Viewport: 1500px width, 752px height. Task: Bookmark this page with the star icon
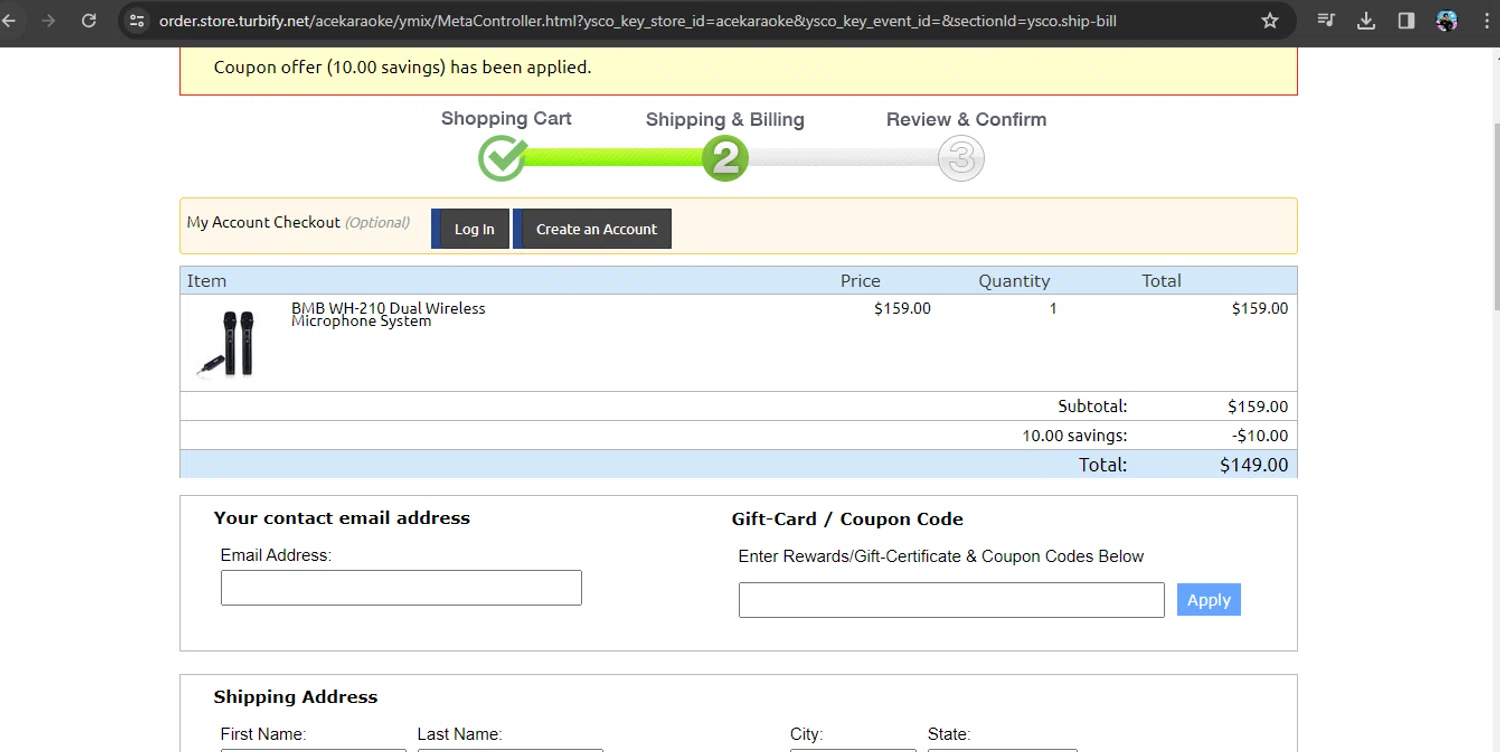tap(1269, 20)
